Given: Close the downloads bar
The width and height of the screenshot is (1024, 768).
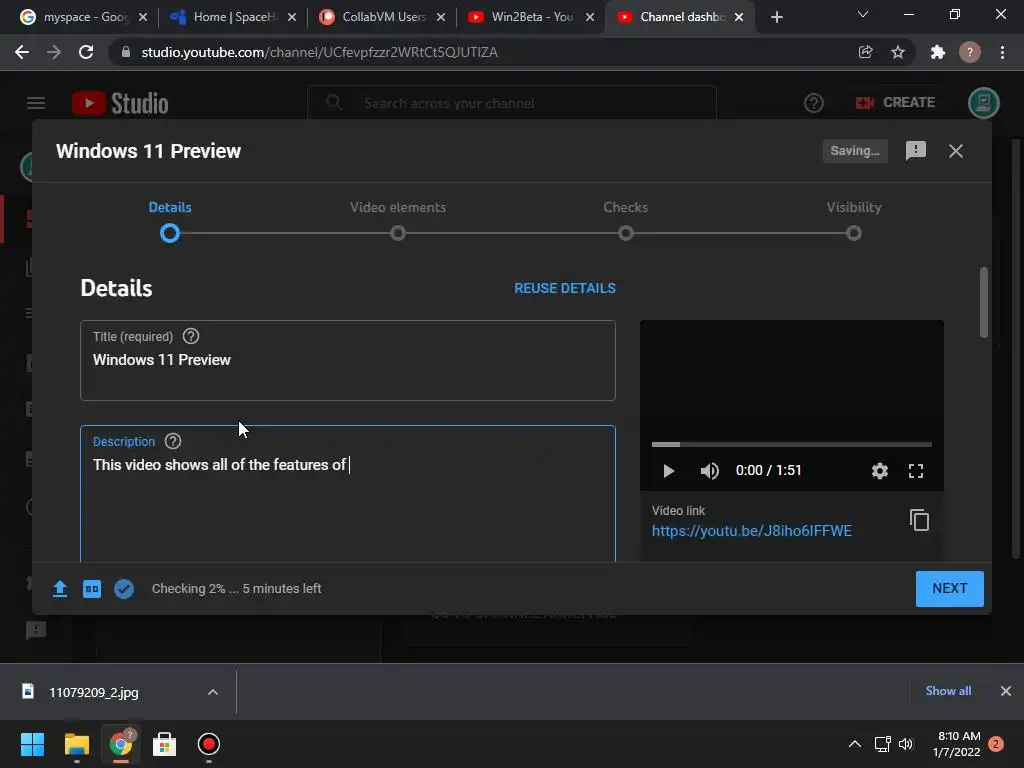Looking at the screenshot, I should tap(1006, 691).
